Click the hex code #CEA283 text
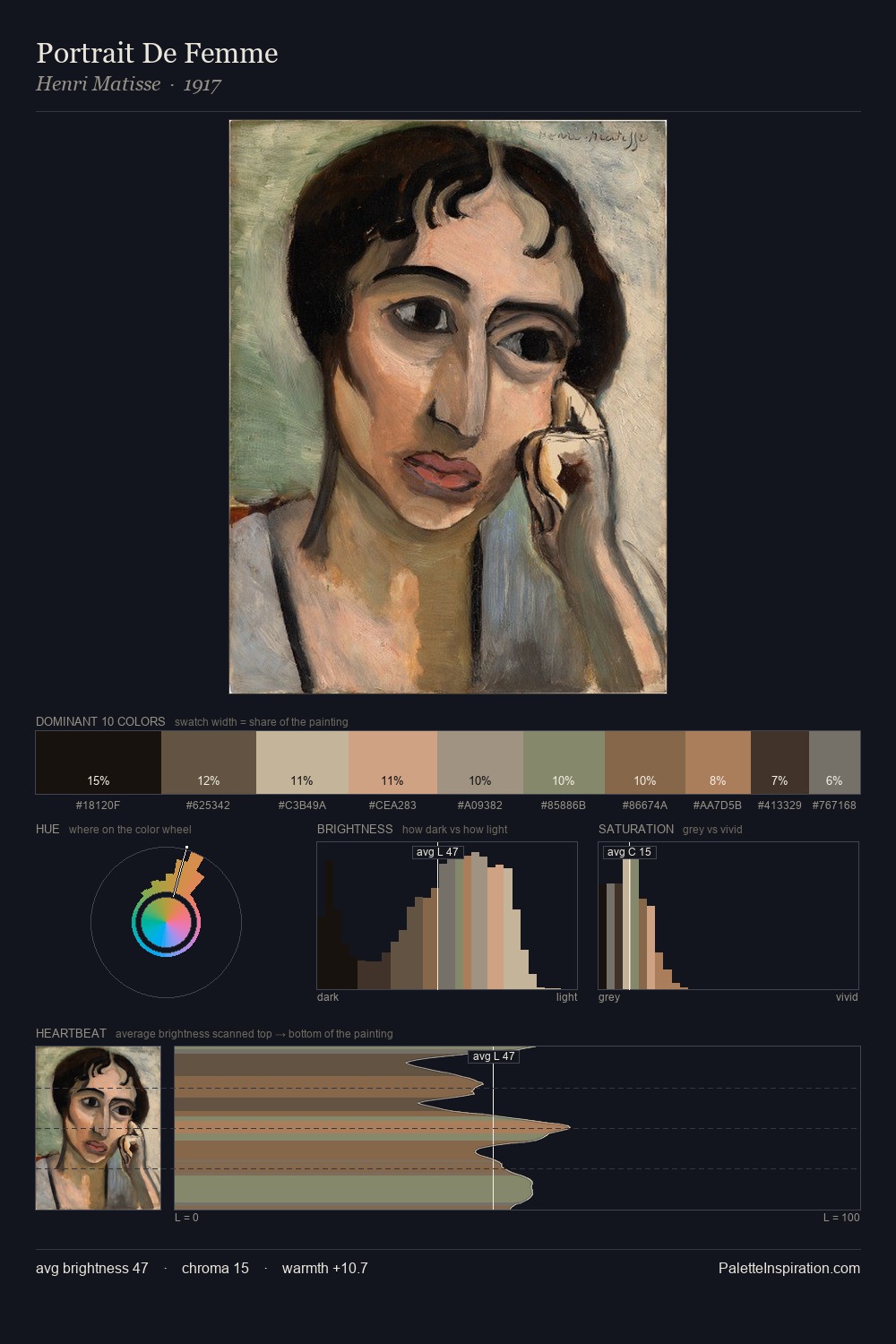This screenshot has height=1344, width=896. pos(392,806)
